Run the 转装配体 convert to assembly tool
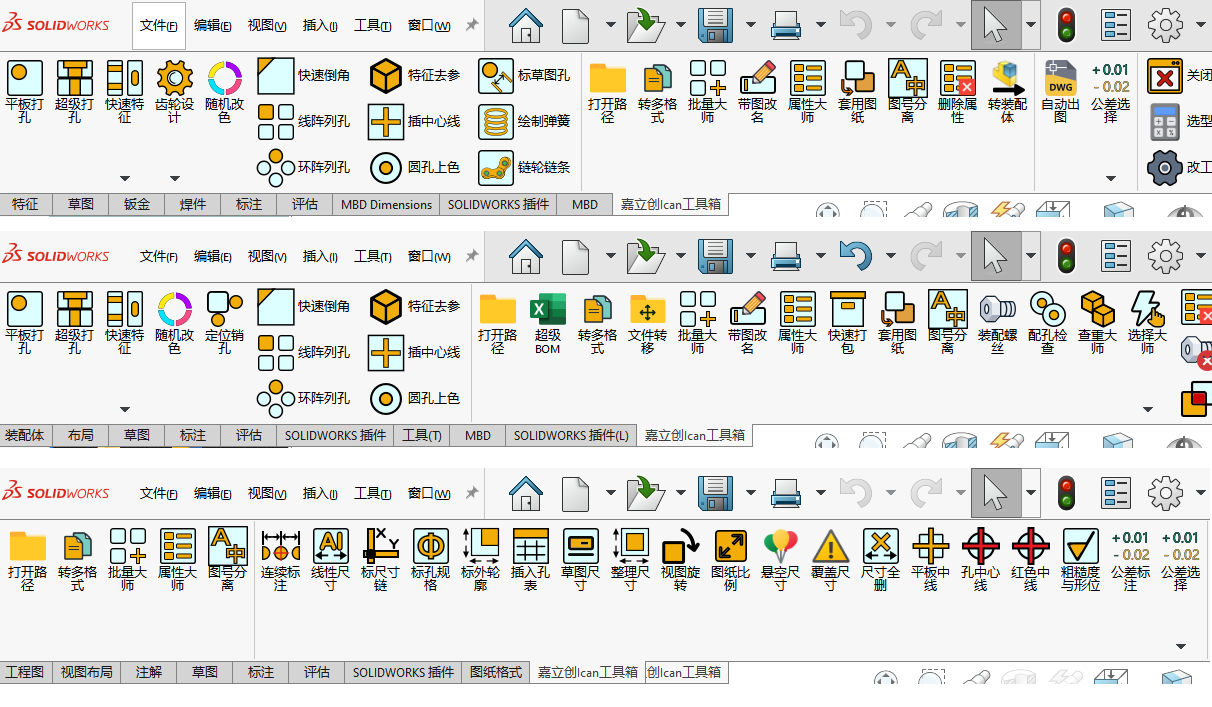This screenshot has width=1212, height=707. click(x=1007, y=92)
